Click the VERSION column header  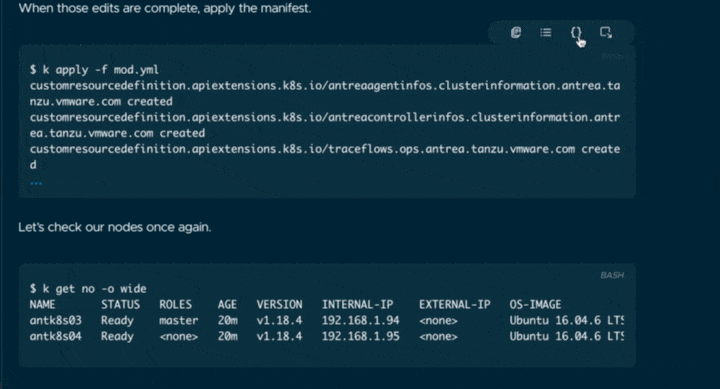(x=279, y=305)
